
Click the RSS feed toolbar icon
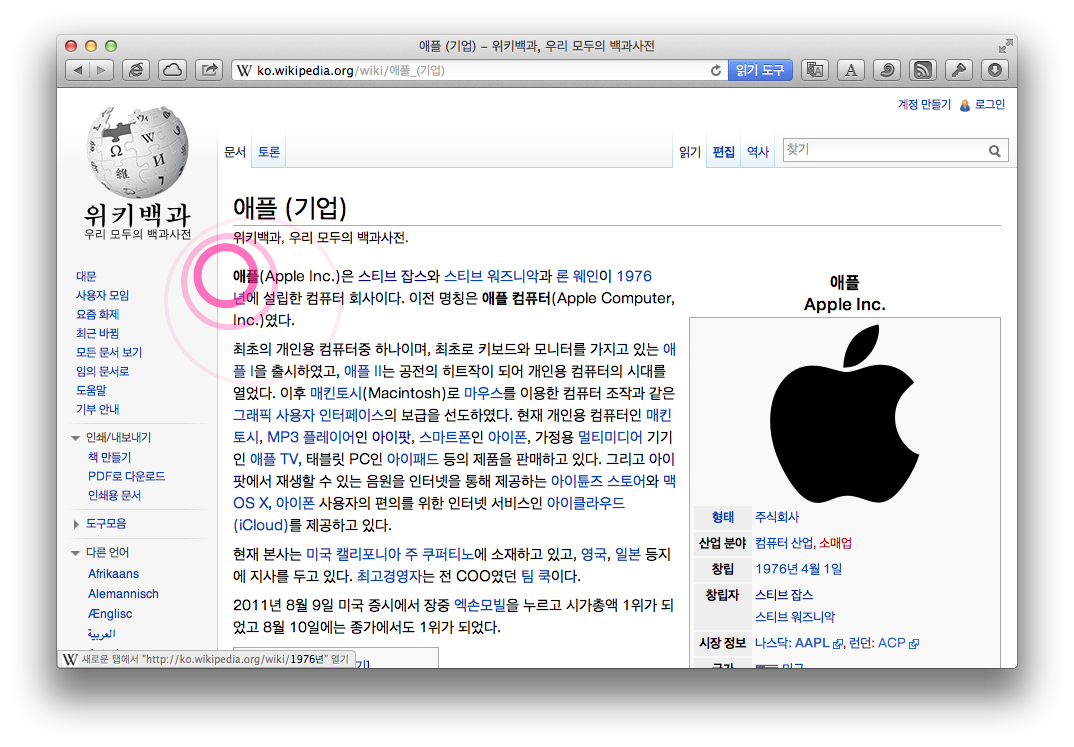(923, 70)
